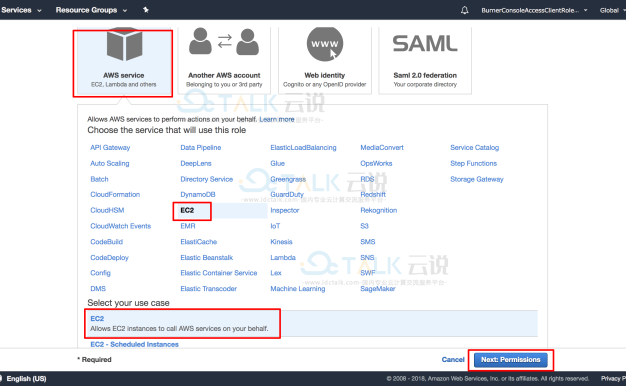Select Directory Service

click(x=206, y=179)
